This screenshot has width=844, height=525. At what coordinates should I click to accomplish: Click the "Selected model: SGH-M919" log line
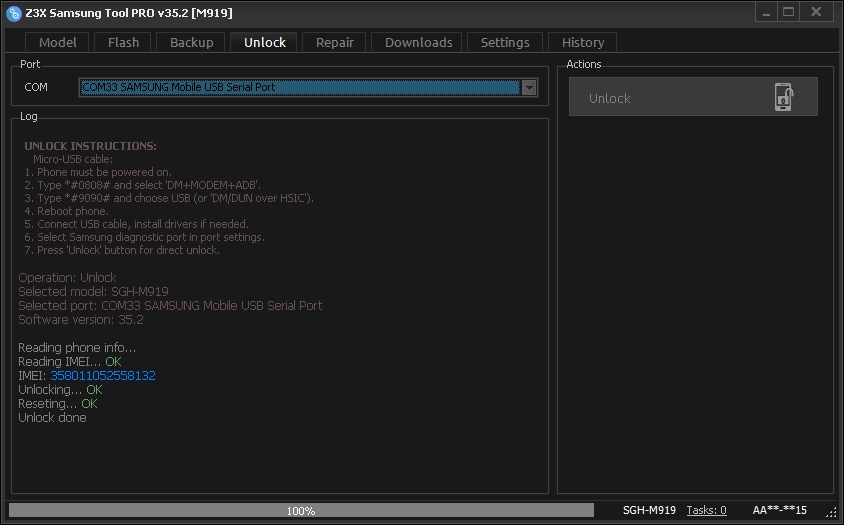(x=93, y=291)
